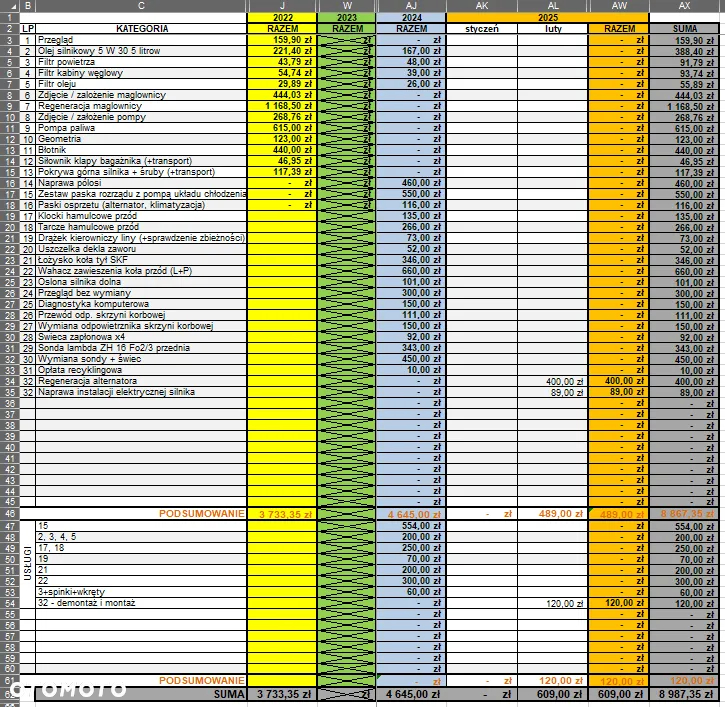Screen dimensions: 725x707
Task: Click second PODSUMOWANIE label in row 61
Action: point(202,680)
